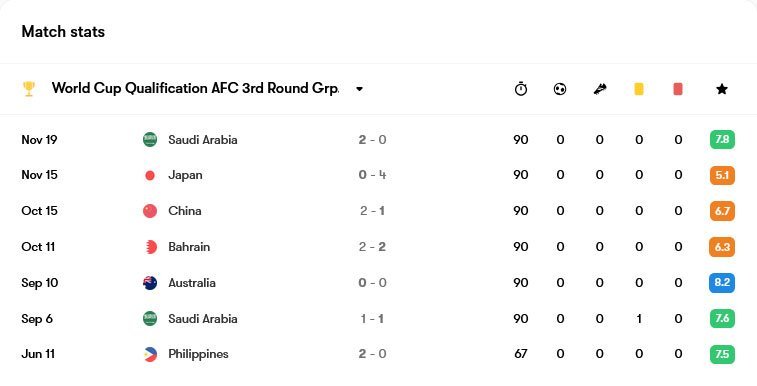
Task: Select the China opponent link
Action: coord(185,211)
